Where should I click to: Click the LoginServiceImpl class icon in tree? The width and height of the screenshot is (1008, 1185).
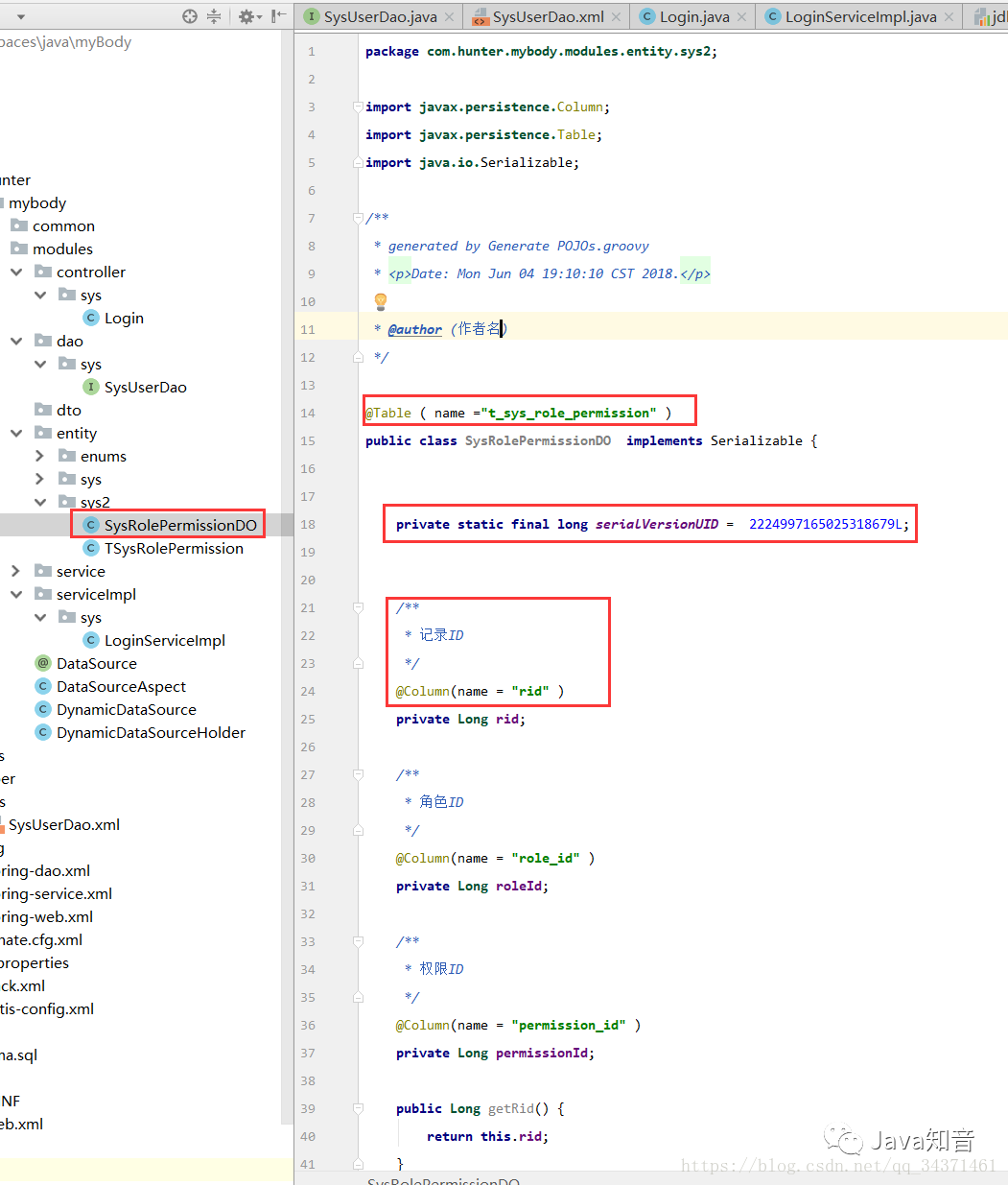[91, 640]
